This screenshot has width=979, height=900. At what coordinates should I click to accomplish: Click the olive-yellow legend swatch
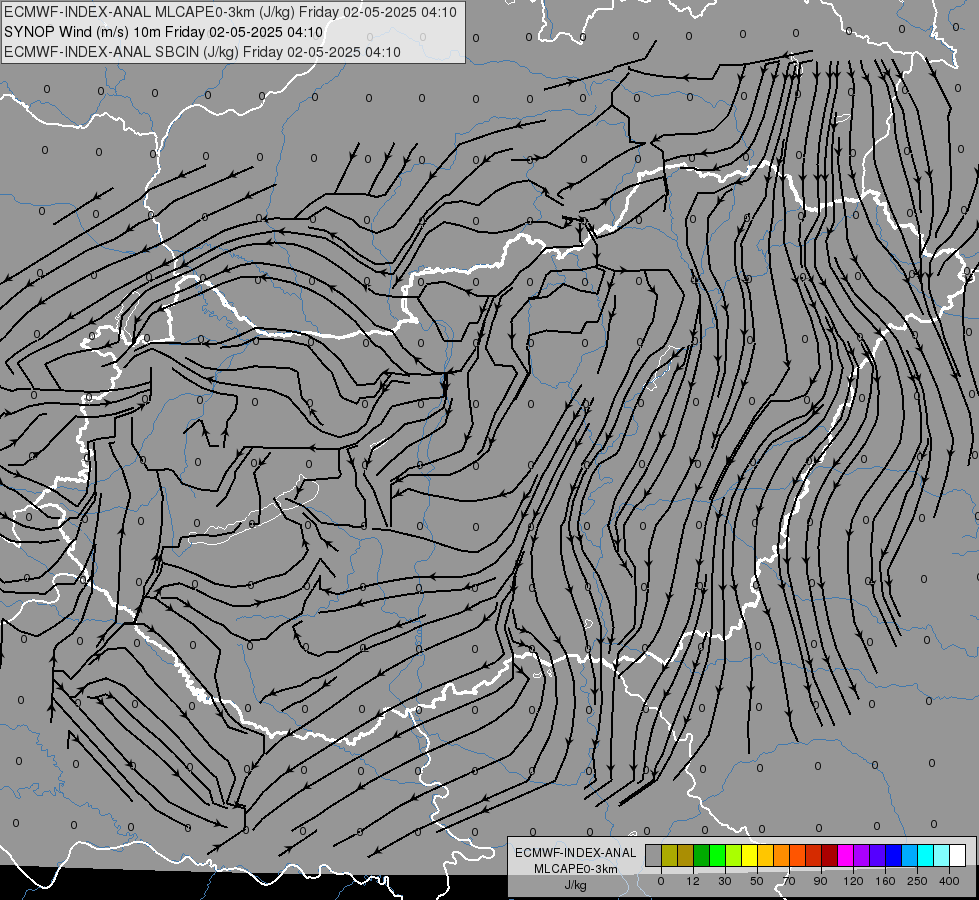click(669, 855)
